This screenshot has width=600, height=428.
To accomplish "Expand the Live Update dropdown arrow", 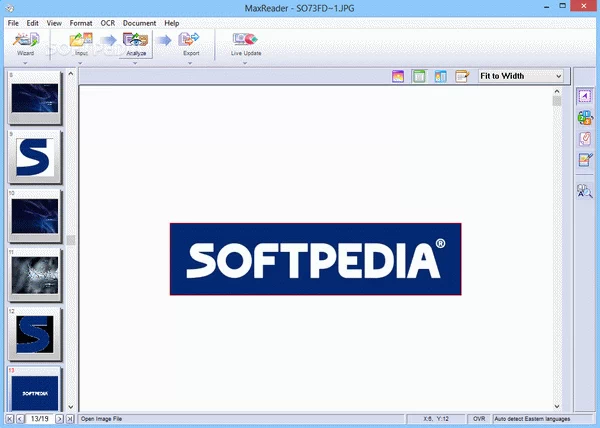I will pyautogui.click(x=245, y=63).
